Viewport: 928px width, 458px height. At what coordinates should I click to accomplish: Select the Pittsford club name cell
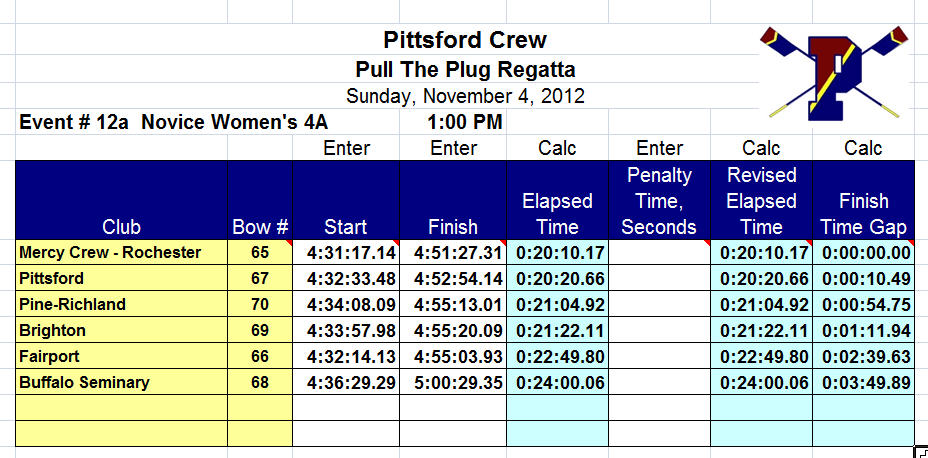click(121, 278)
